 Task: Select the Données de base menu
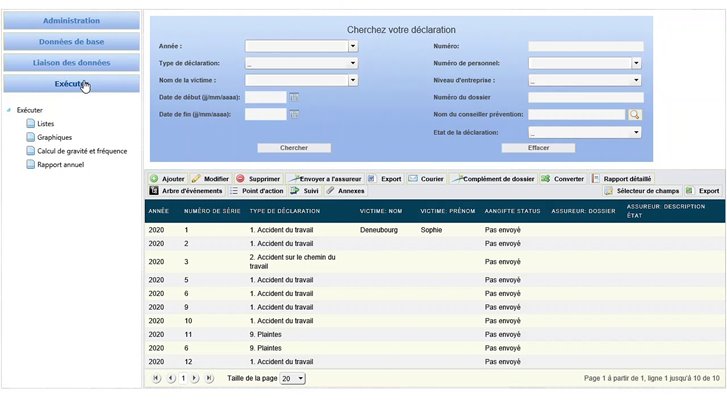point(70,42)
